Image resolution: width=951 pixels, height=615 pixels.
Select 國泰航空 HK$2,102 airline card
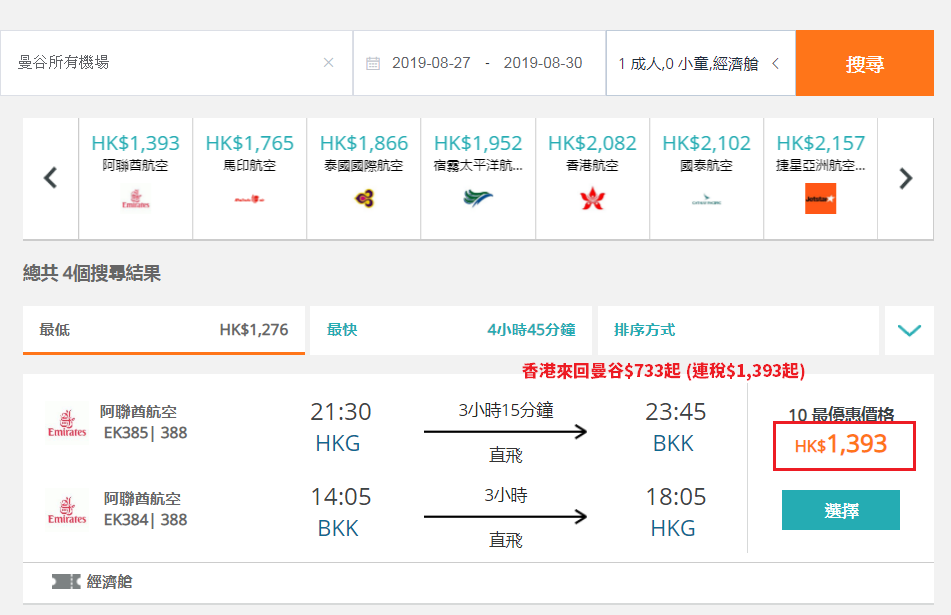[707, 178]
